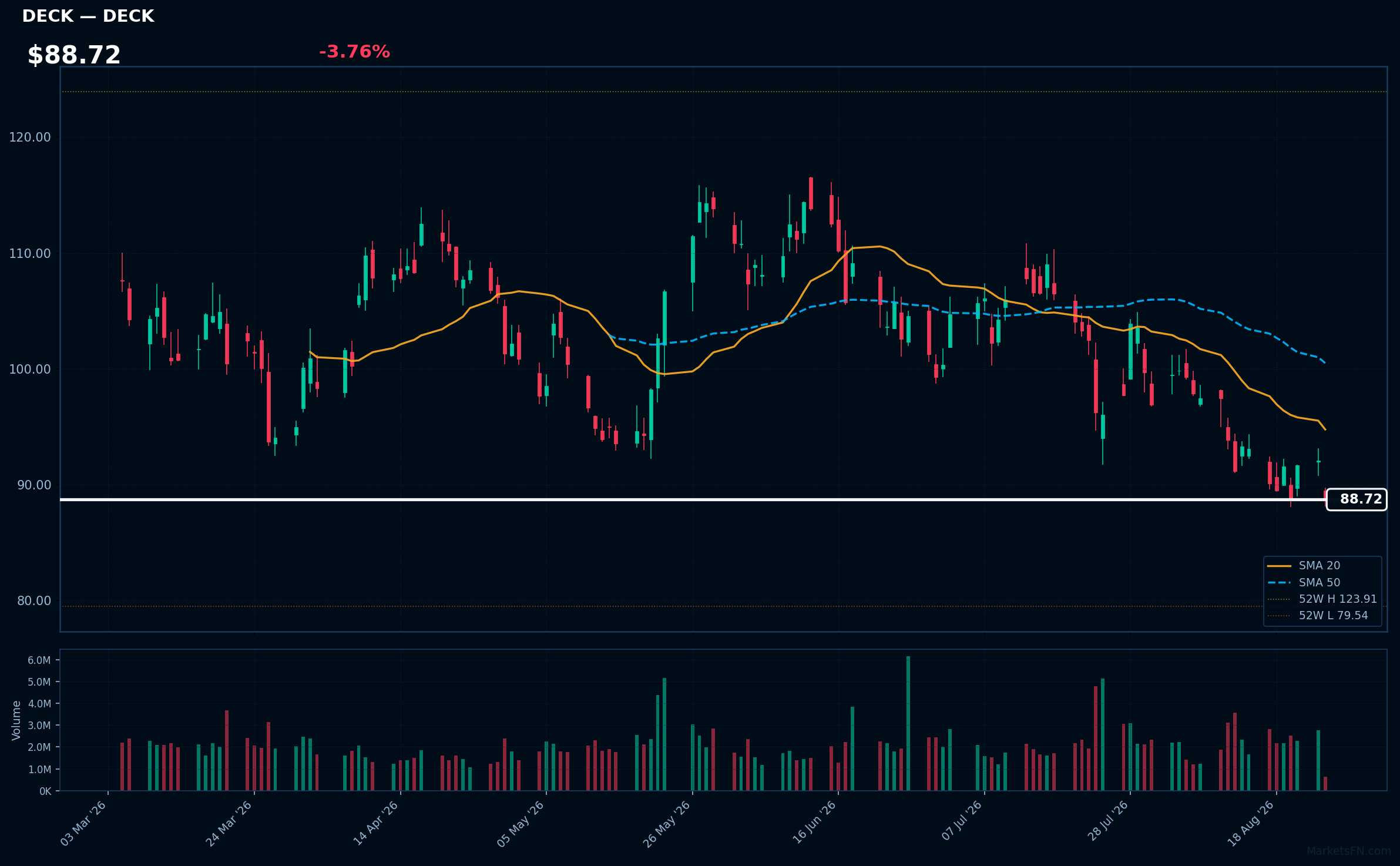Click the 1.0M volume axis label
The width and height of the screenshot is (1400, 866).
point(39,770)
